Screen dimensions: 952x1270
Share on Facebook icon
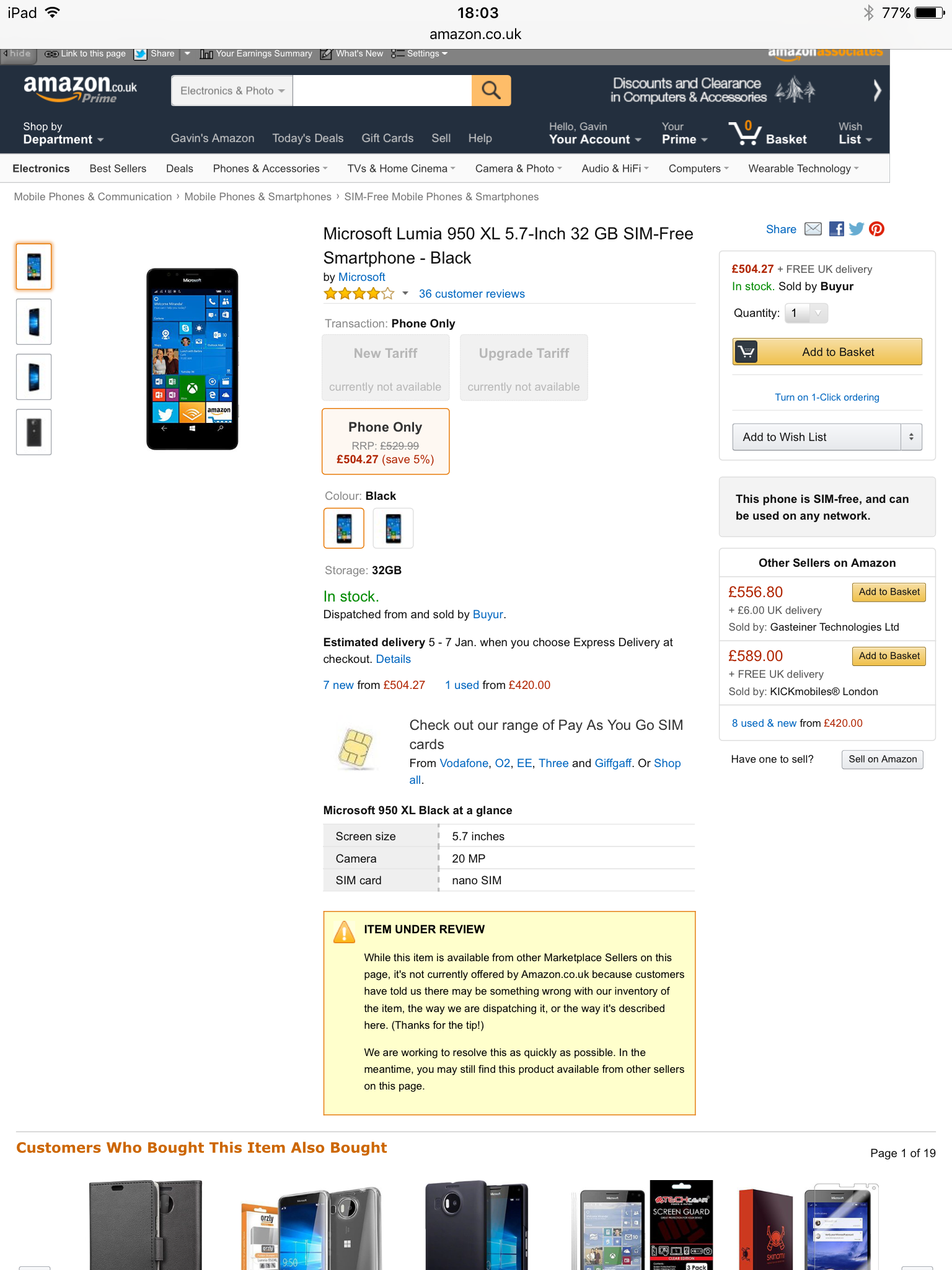tap(836, 229)
